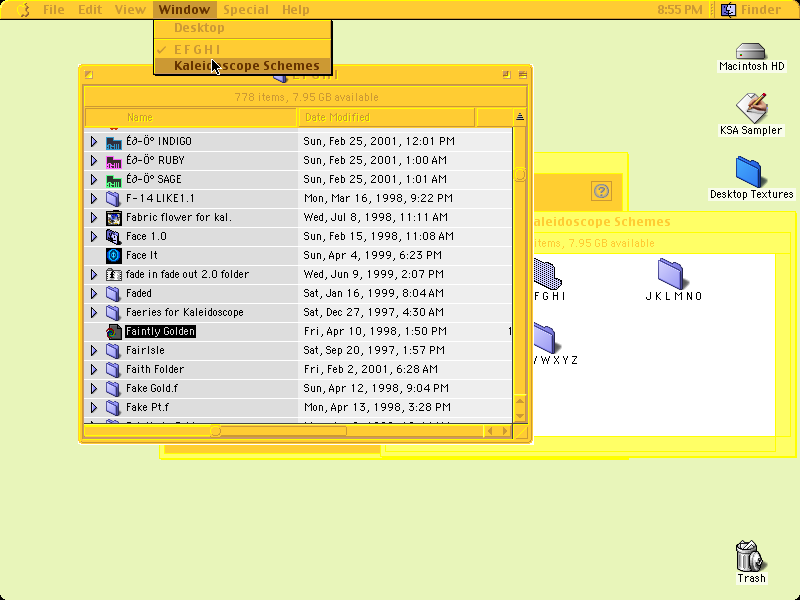The height and width of the screenshot is (600, 800).
Task: Open the Special menu
Action: pyautogui.click(x=246, y=10)
